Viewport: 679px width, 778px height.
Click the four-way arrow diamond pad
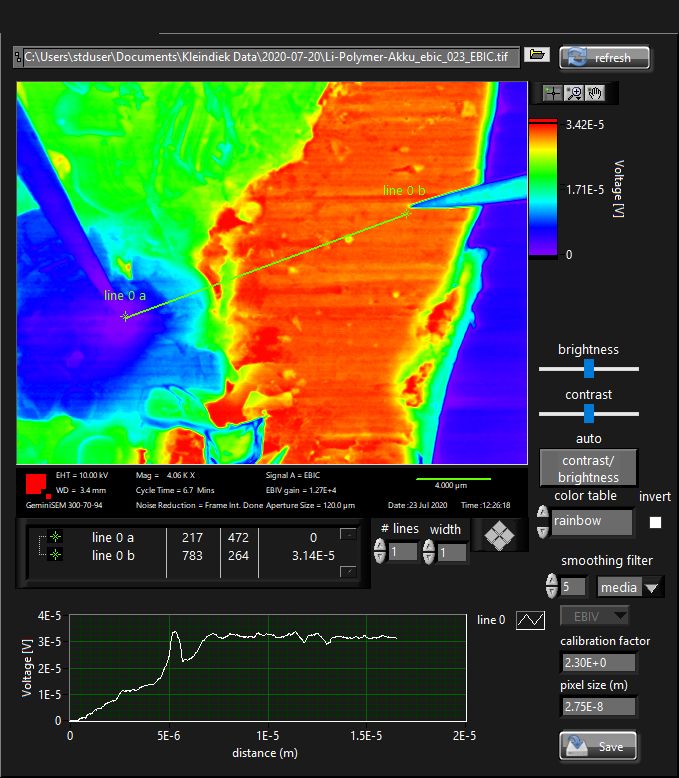point(500,537)
